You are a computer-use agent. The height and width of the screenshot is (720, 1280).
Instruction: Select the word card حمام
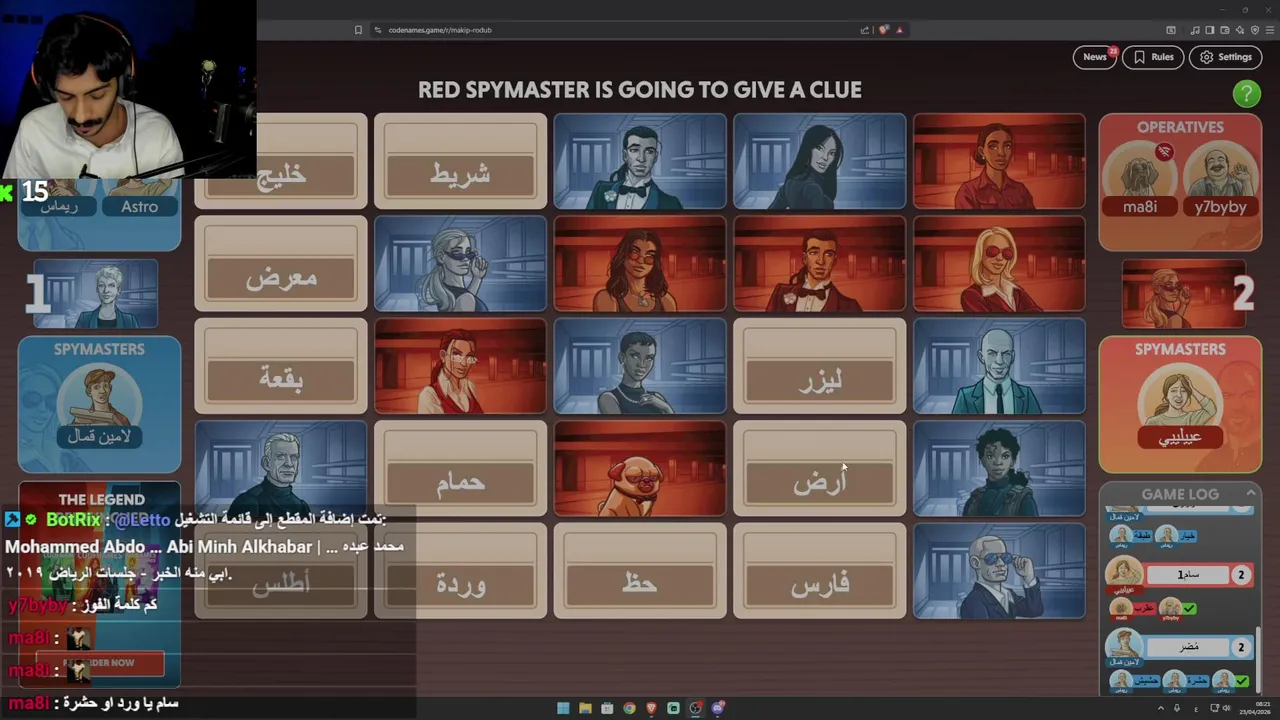(x=460, y=468)
